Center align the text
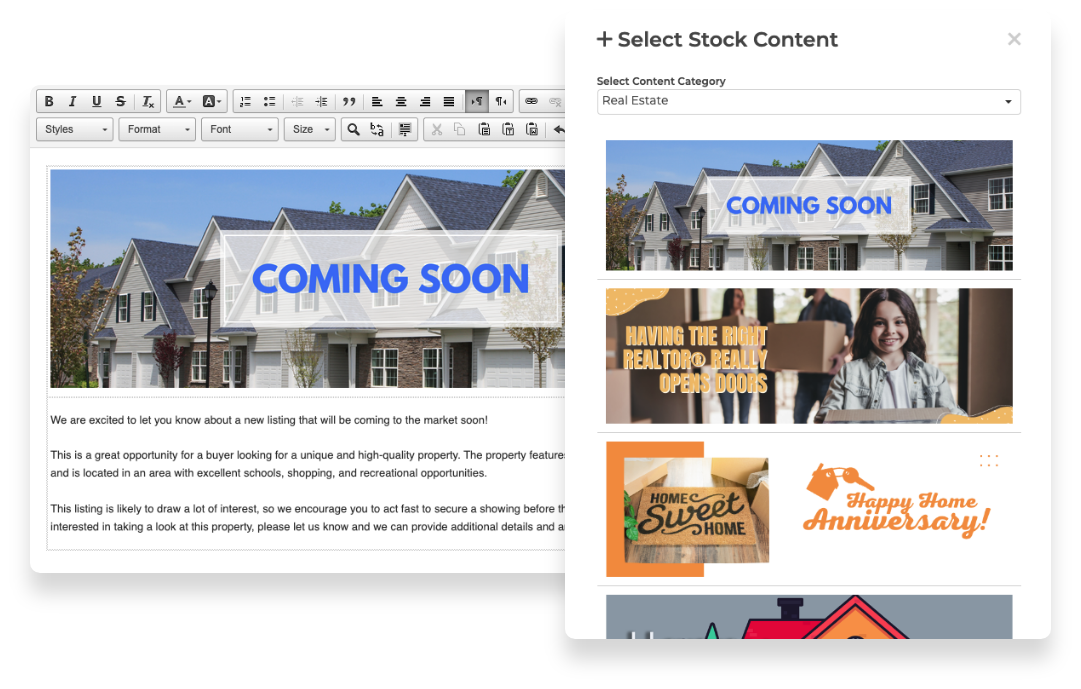 click(x=401, y=101)
